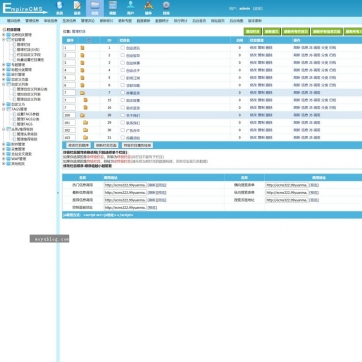This screenshot has height=362, width=362.
Task: Click the round icon in the table header
Action: pyautogui.click(x=89, y=40)
